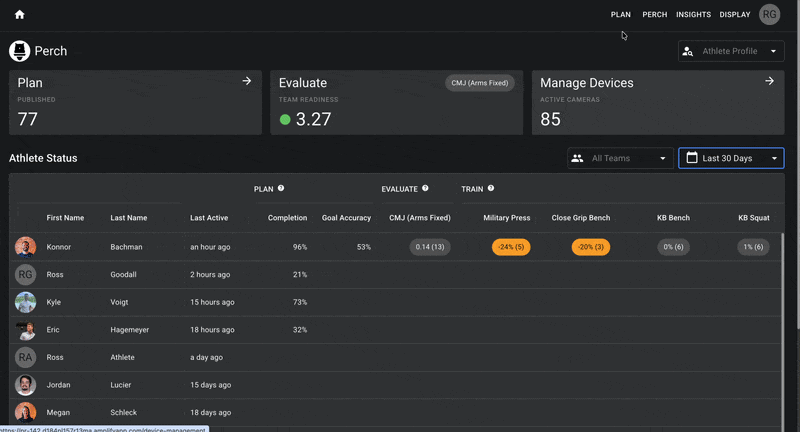Click the Perch logo icon
The width and height of the screenshot is (800, 432).
tap(19, 51)
